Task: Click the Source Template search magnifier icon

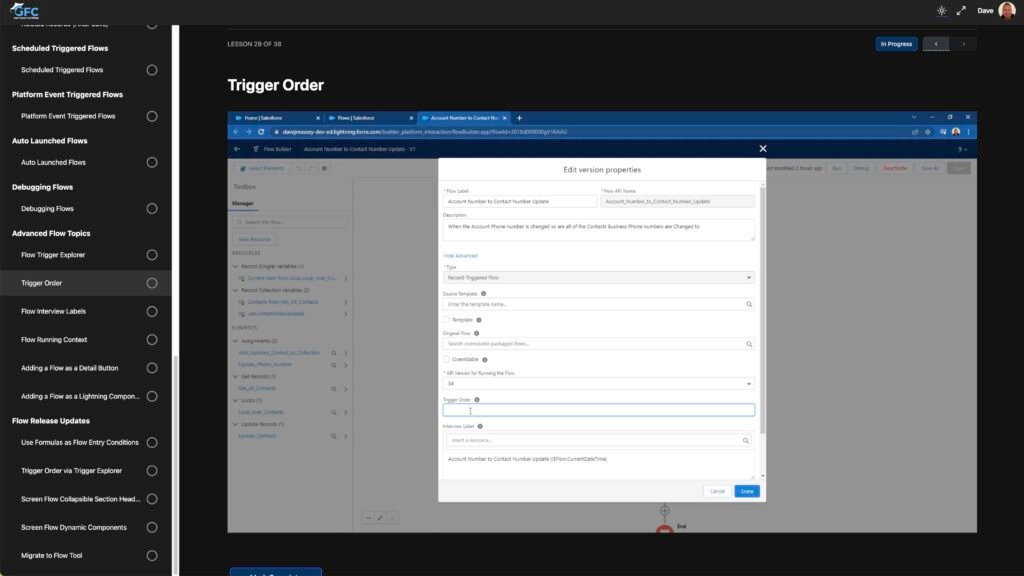Action: 749,304
